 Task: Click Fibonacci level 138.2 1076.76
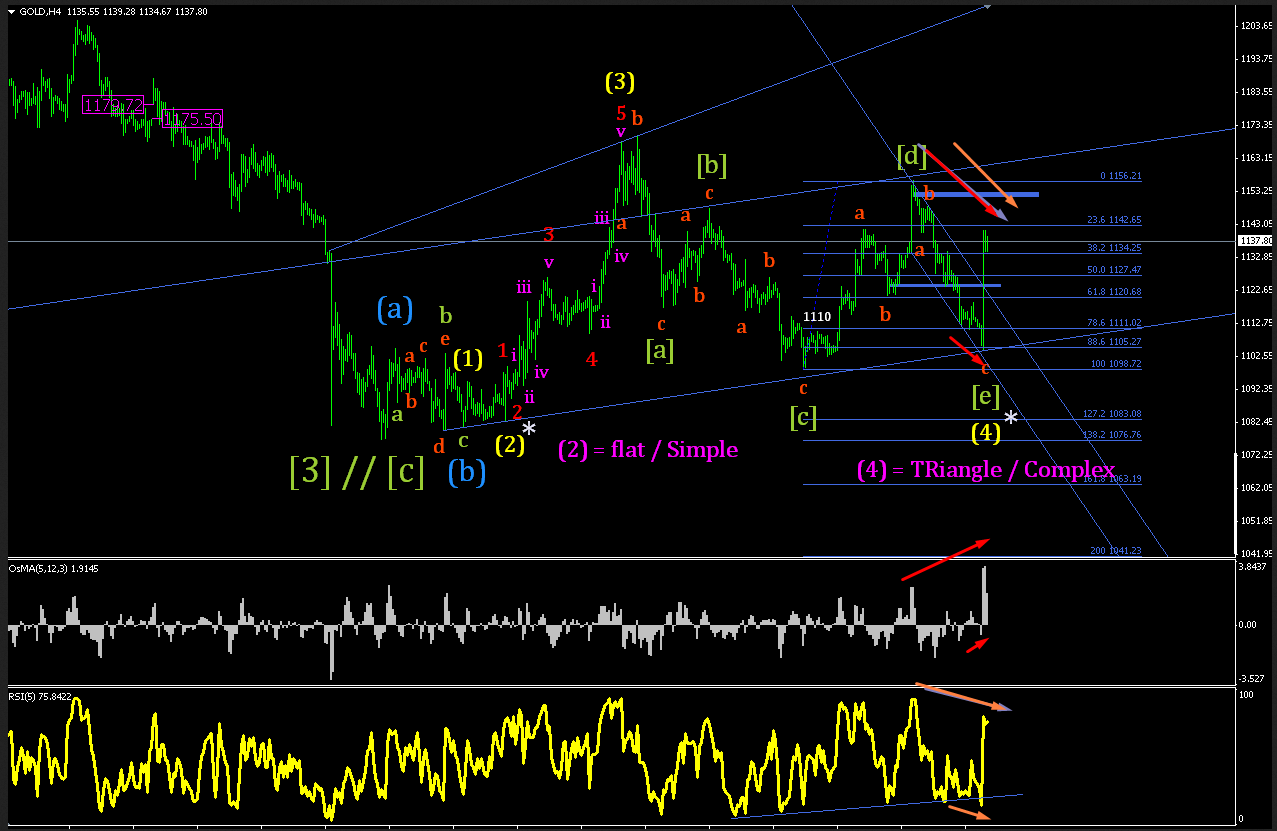(1112, 435)
